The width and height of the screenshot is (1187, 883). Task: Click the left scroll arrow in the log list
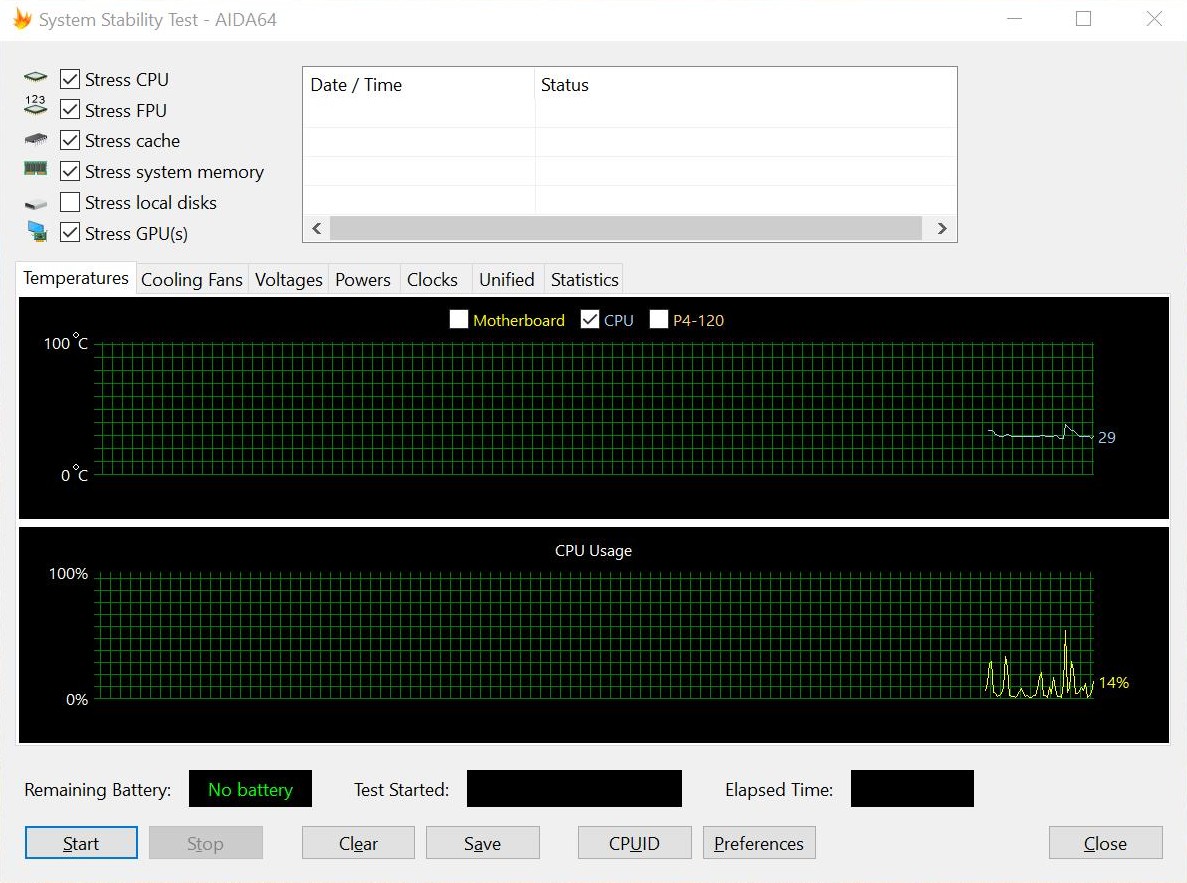(x=316, y=228)
